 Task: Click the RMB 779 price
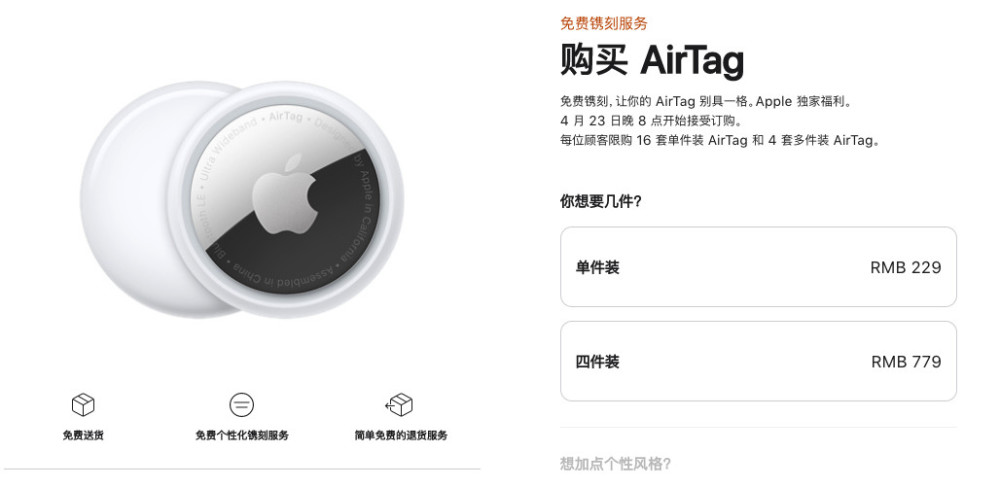point(905,361)
